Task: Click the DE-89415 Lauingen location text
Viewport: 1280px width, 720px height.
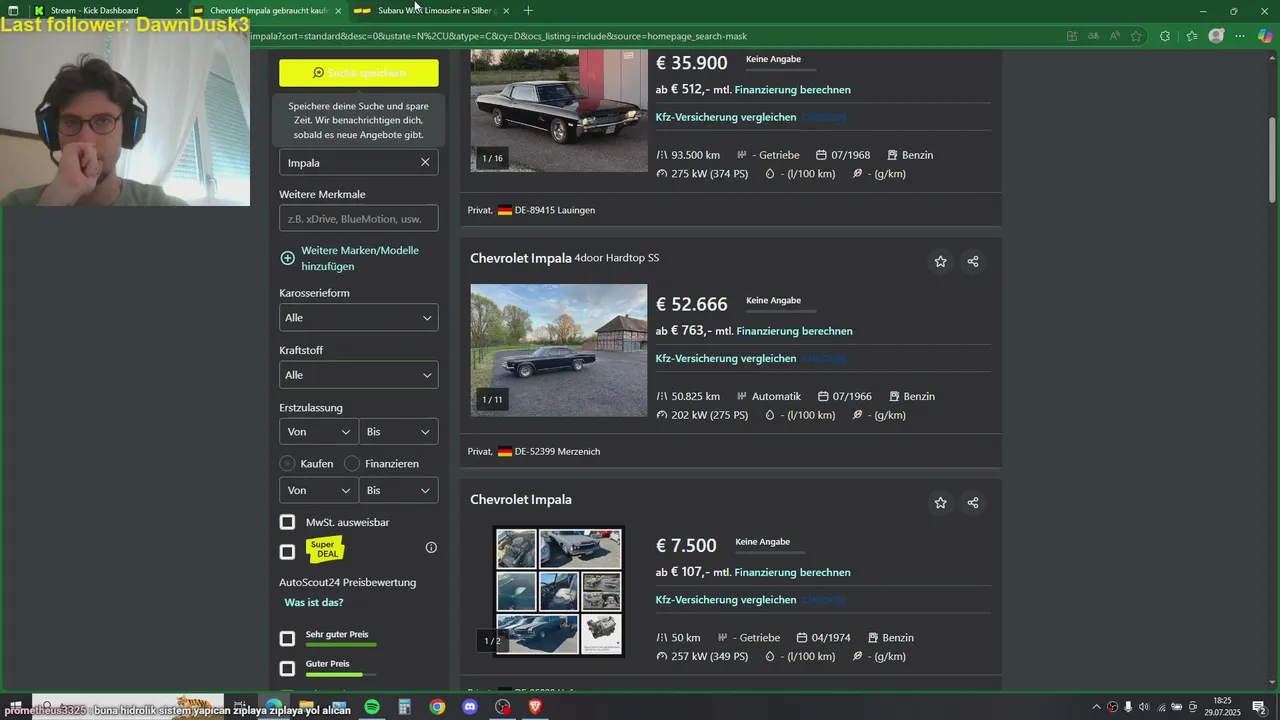Action: pyautogui.click(x=555, y=211)
